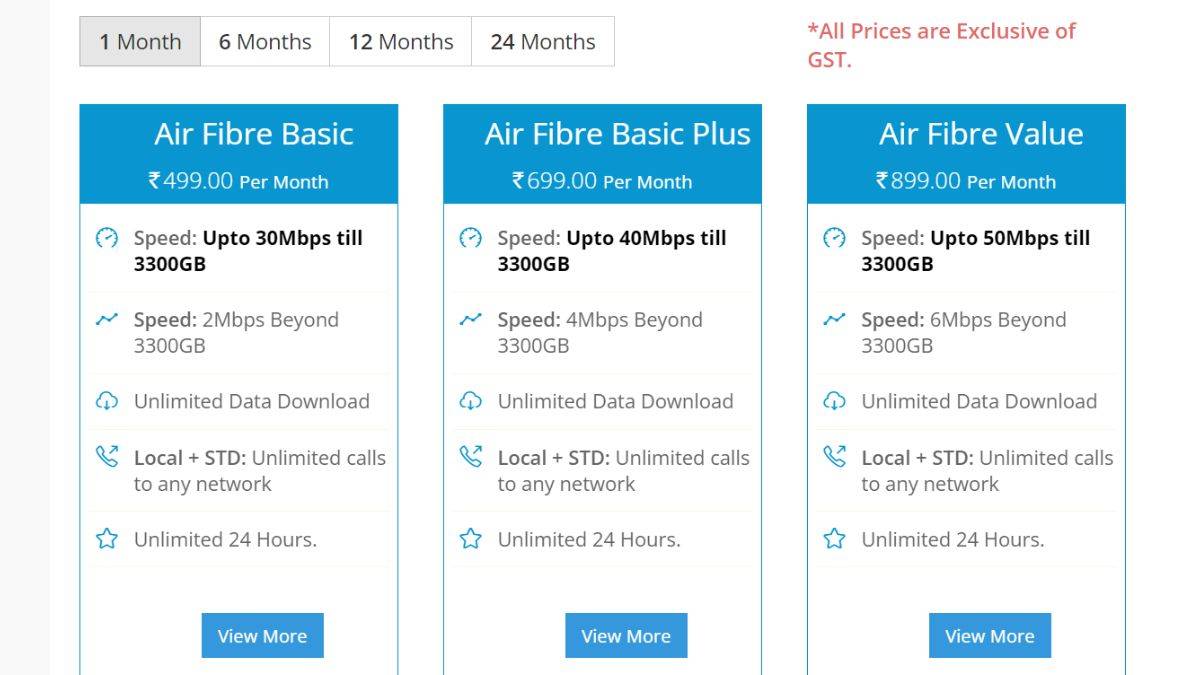Viewport: 1200px width, 675px height.
Task: Click the speedometer icon on Air Fibre Basic Plus
Action: (472, 239)
